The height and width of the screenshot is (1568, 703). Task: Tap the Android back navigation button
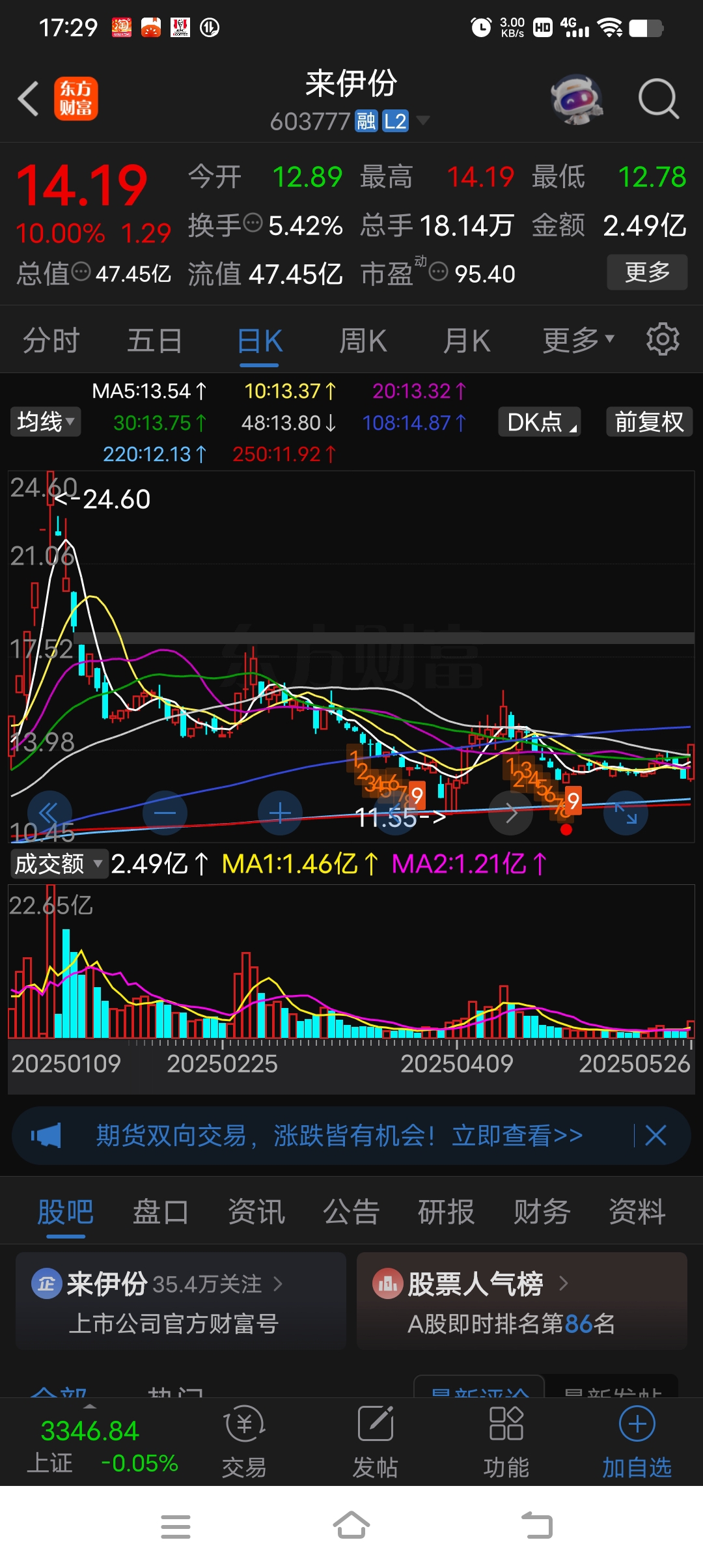[537, 1526]
